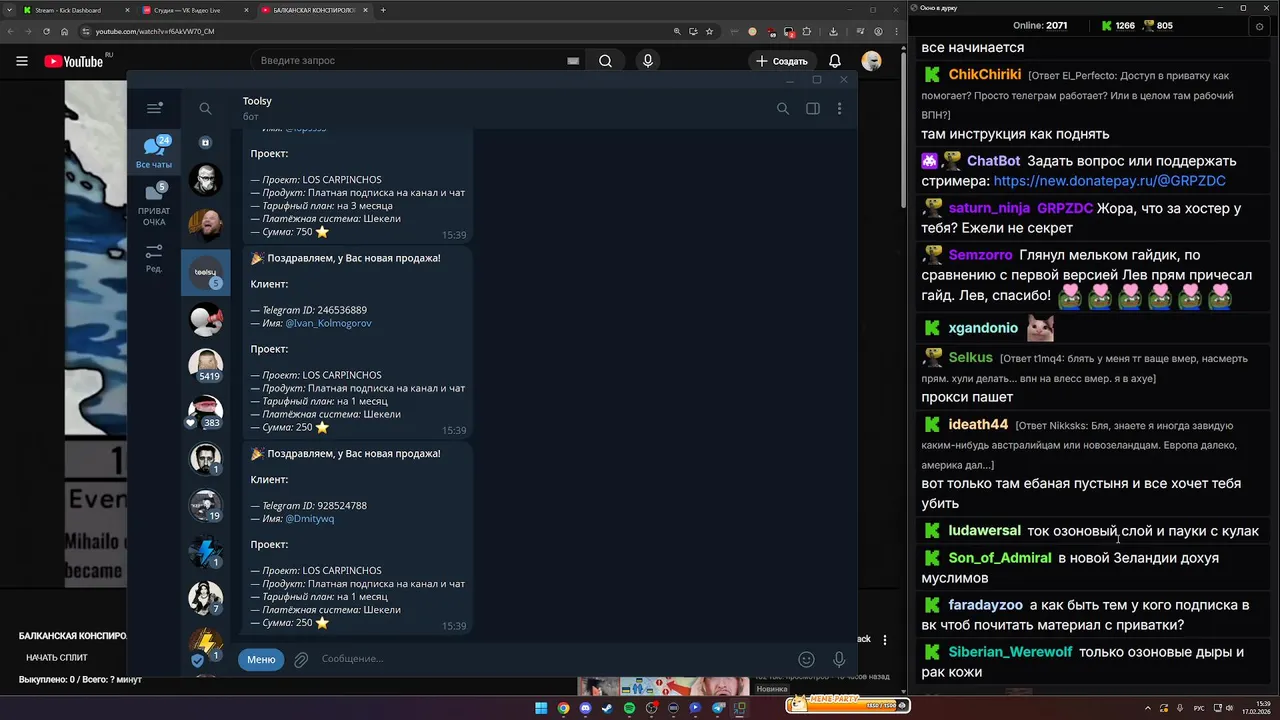The width and height of the screenshot is (1280, 720).
Task: Open the Telegram hamburger menu
Action: pyautogui.click(x=154, y=108)
